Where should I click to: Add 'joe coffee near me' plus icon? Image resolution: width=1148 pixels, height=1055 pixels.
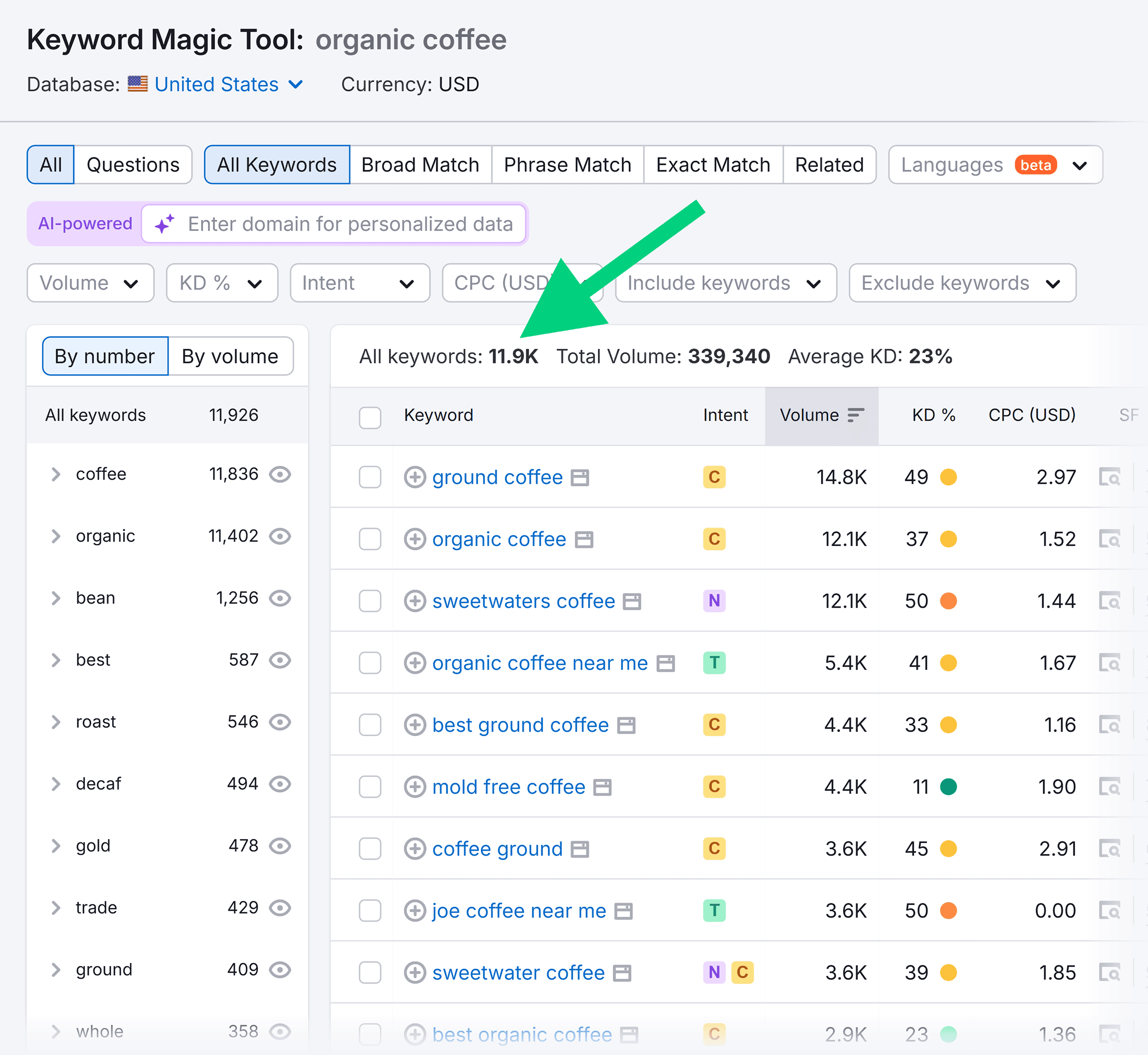(415, 910)
